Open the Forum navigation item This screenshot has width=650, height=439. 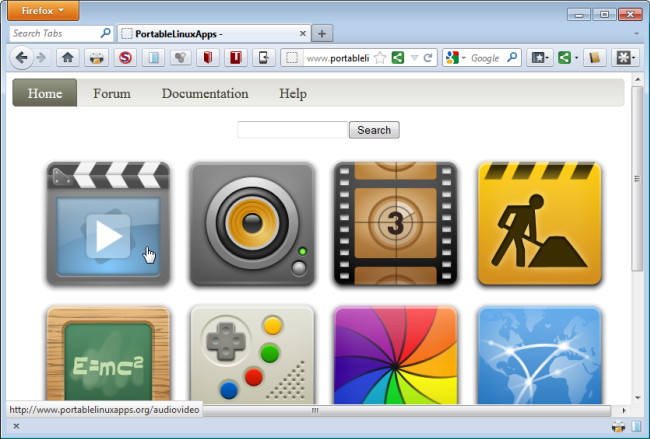(x=112, y=93)
